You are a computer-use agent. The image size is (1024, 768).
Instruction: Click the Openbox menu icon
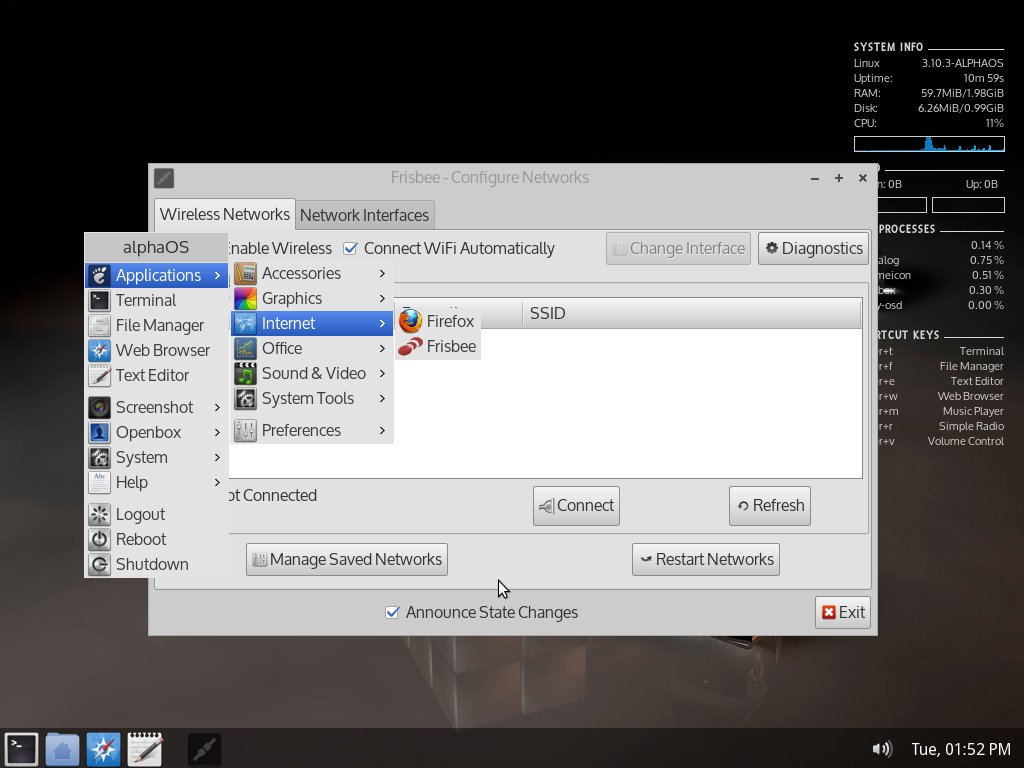coord(99,432)
